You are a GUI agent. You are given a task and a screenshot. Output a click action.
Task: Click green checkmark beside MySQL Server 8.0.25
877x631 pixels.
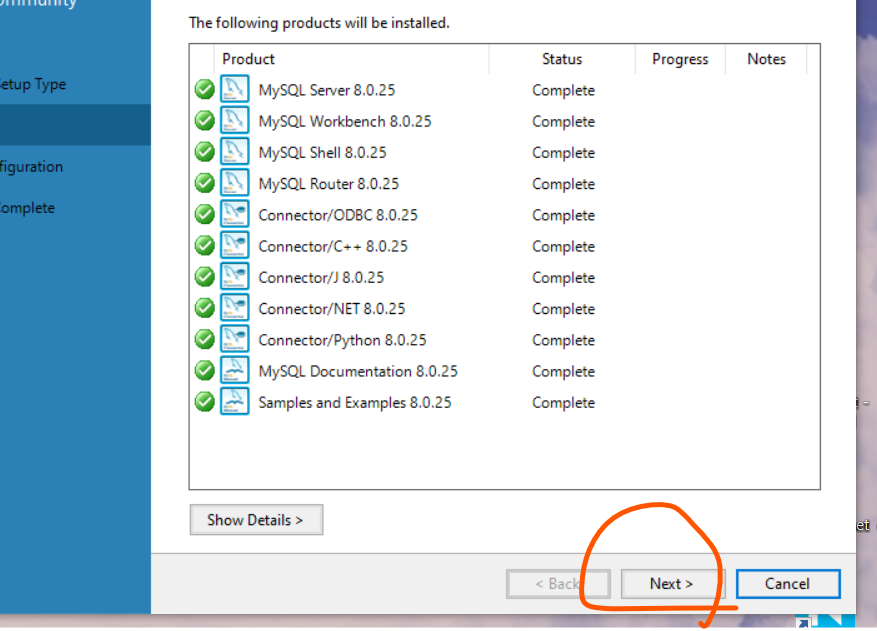point(205,90)
